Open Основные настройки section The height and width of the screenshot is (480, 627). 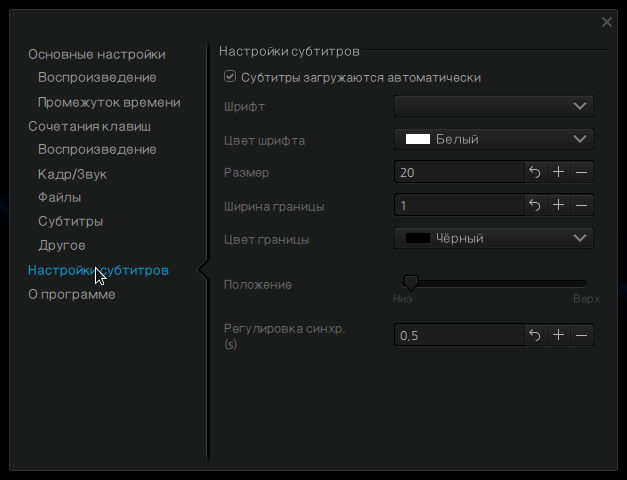[97, 54]
